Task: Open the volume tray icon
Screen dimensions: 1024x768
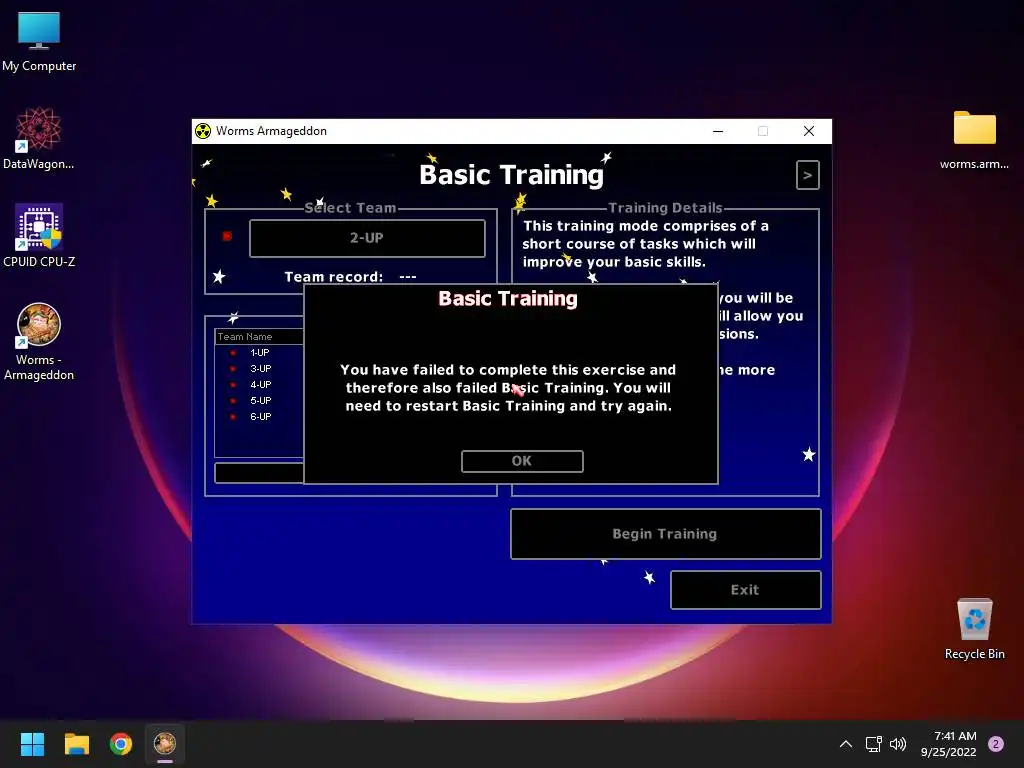Action: (898, 744)
